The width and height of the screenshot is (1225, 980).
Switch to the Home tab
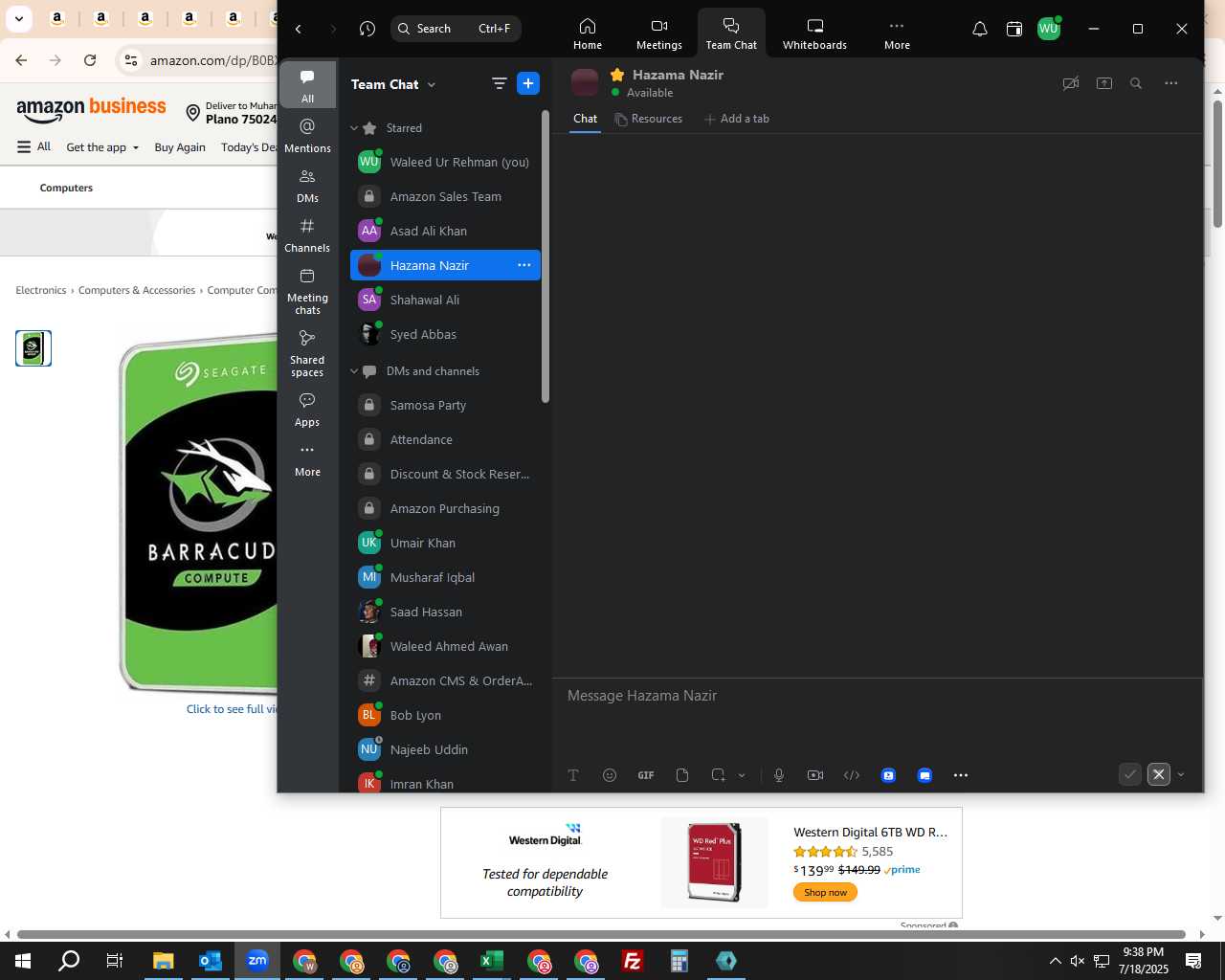tap(588, 33)
